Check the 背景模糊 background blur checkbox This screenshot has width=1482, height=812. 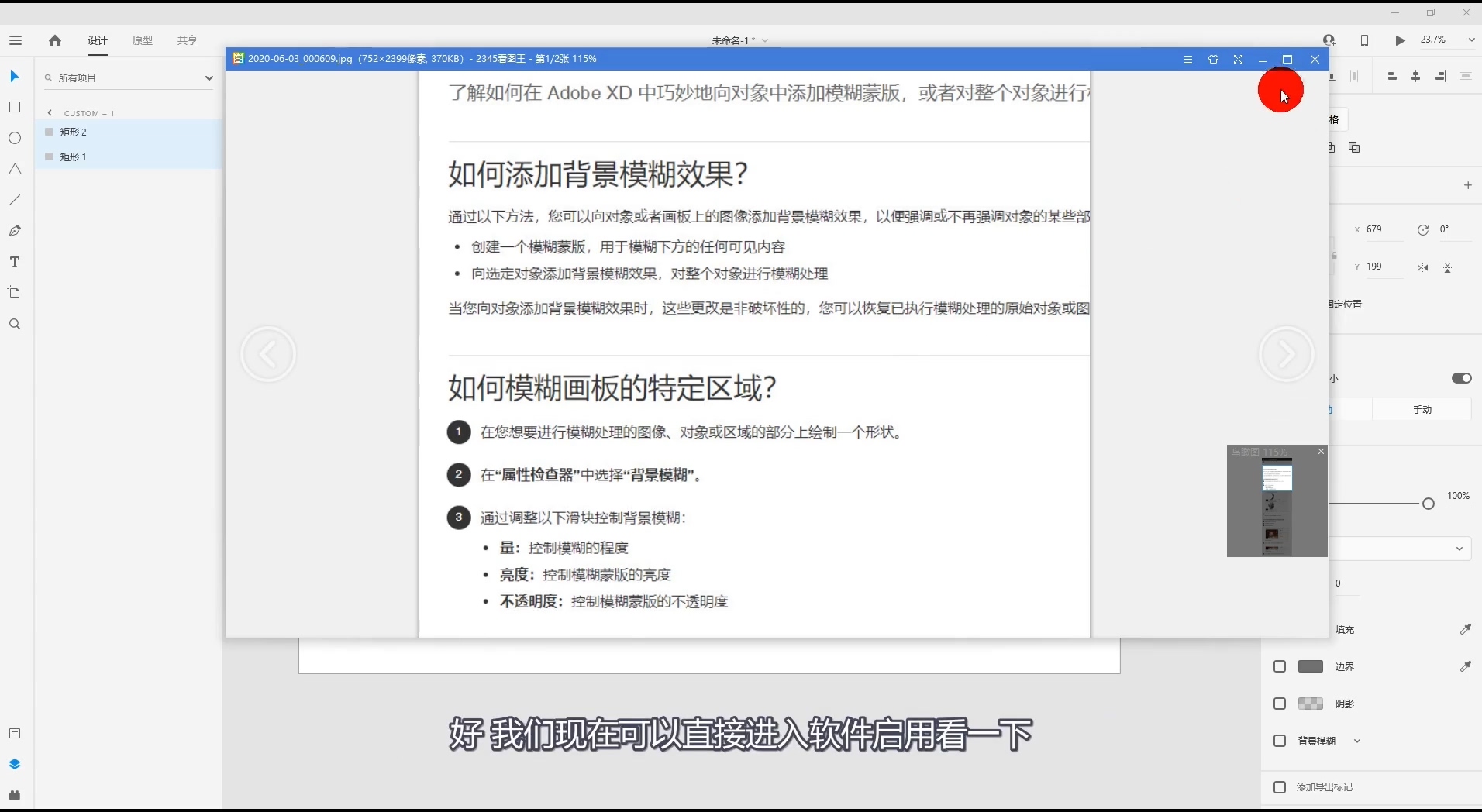coord(1280,741)
